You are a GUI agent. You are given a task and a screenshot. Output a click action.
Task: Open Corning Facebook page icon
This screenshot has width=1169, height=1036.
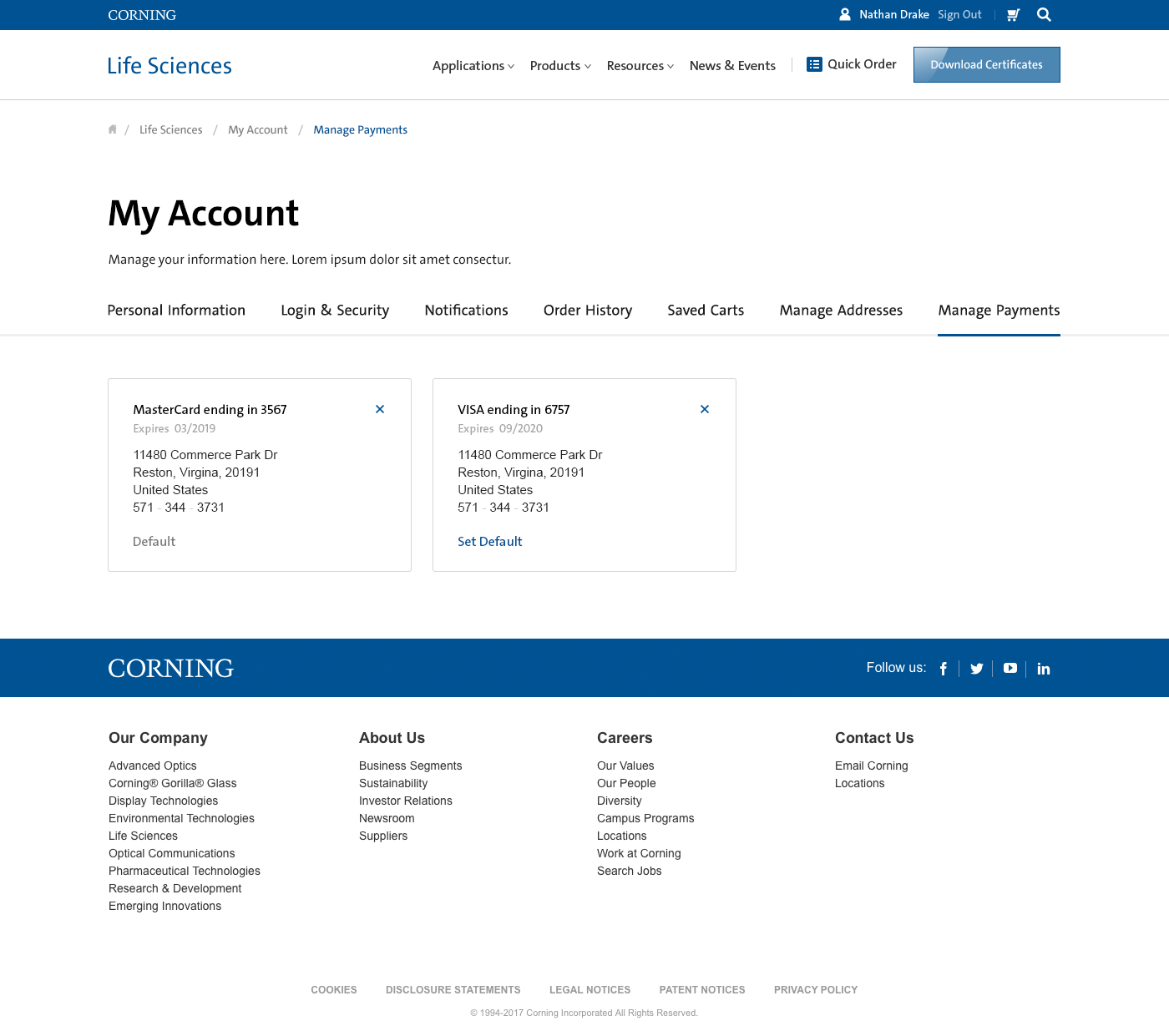point(944,669)
